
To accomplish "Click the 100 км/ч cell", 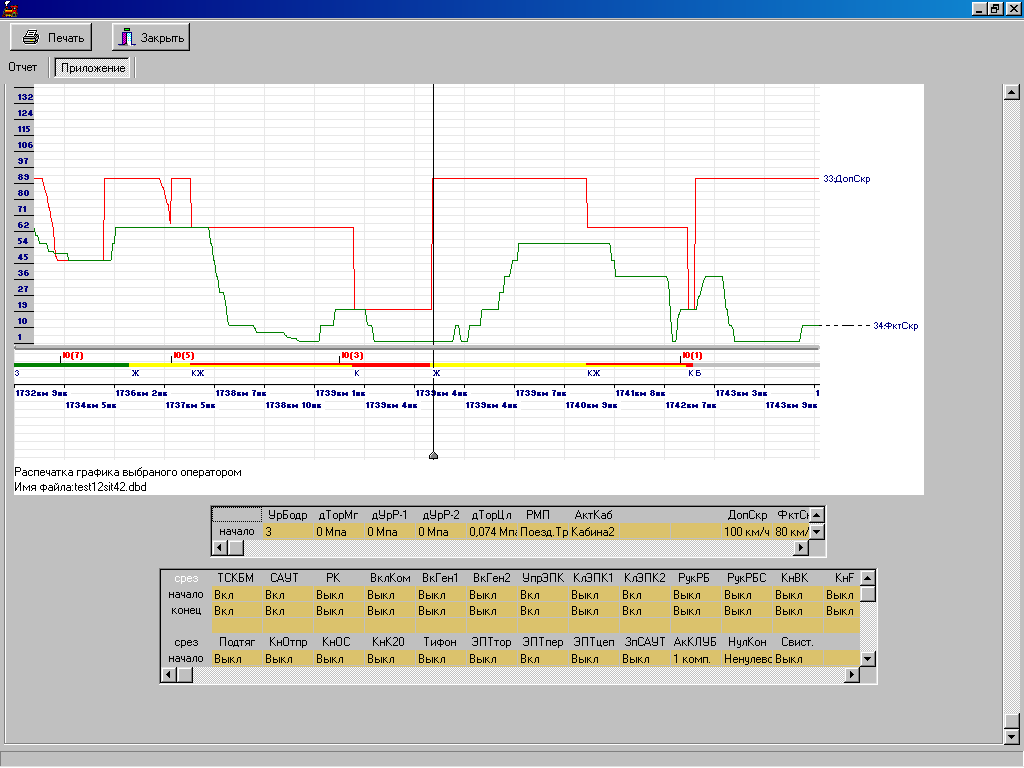I will pyautogui.click(x=746, y=532).
